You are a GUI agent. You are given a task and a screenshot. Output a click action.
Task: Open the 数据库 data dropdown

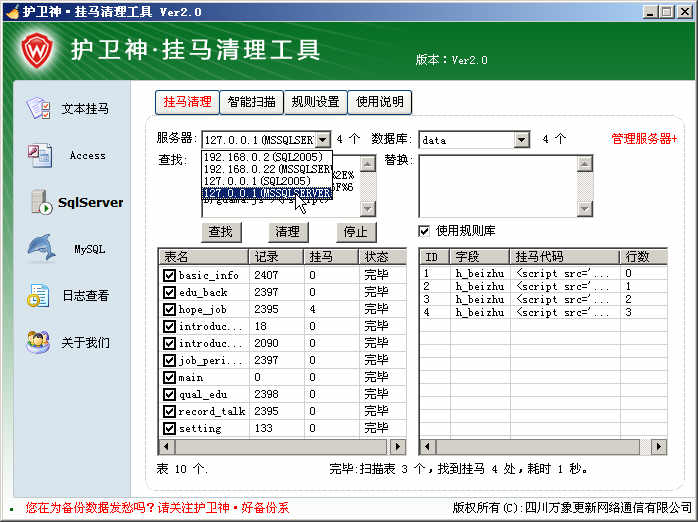521,140
